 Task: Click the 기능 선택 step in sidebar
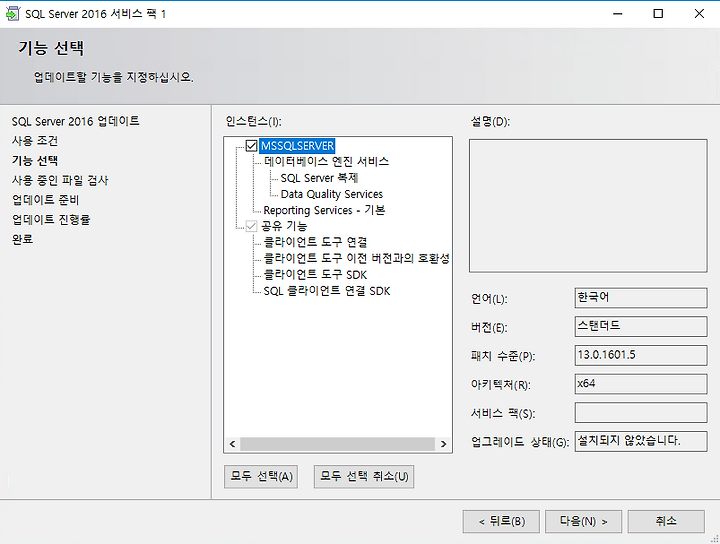[x=35, y=161]
